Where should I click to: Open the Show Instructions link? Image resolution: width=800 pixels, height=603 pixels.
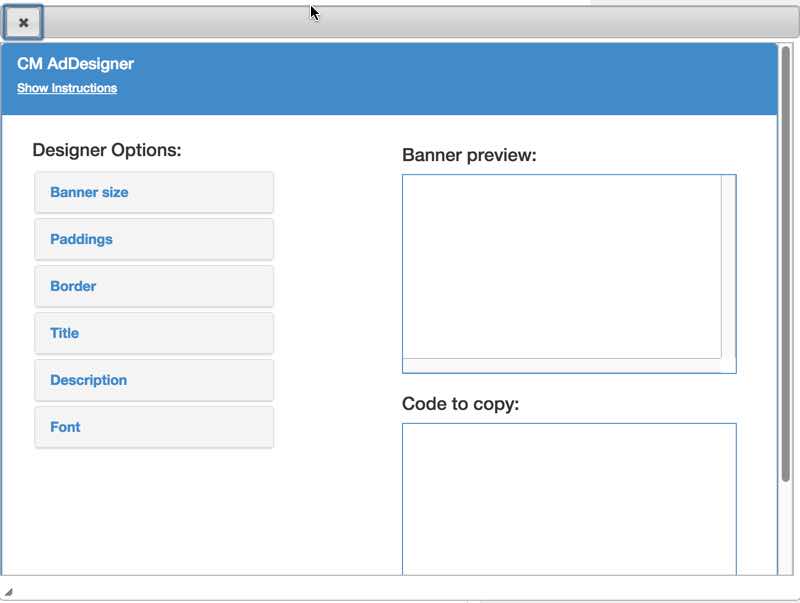pos(67,88)
